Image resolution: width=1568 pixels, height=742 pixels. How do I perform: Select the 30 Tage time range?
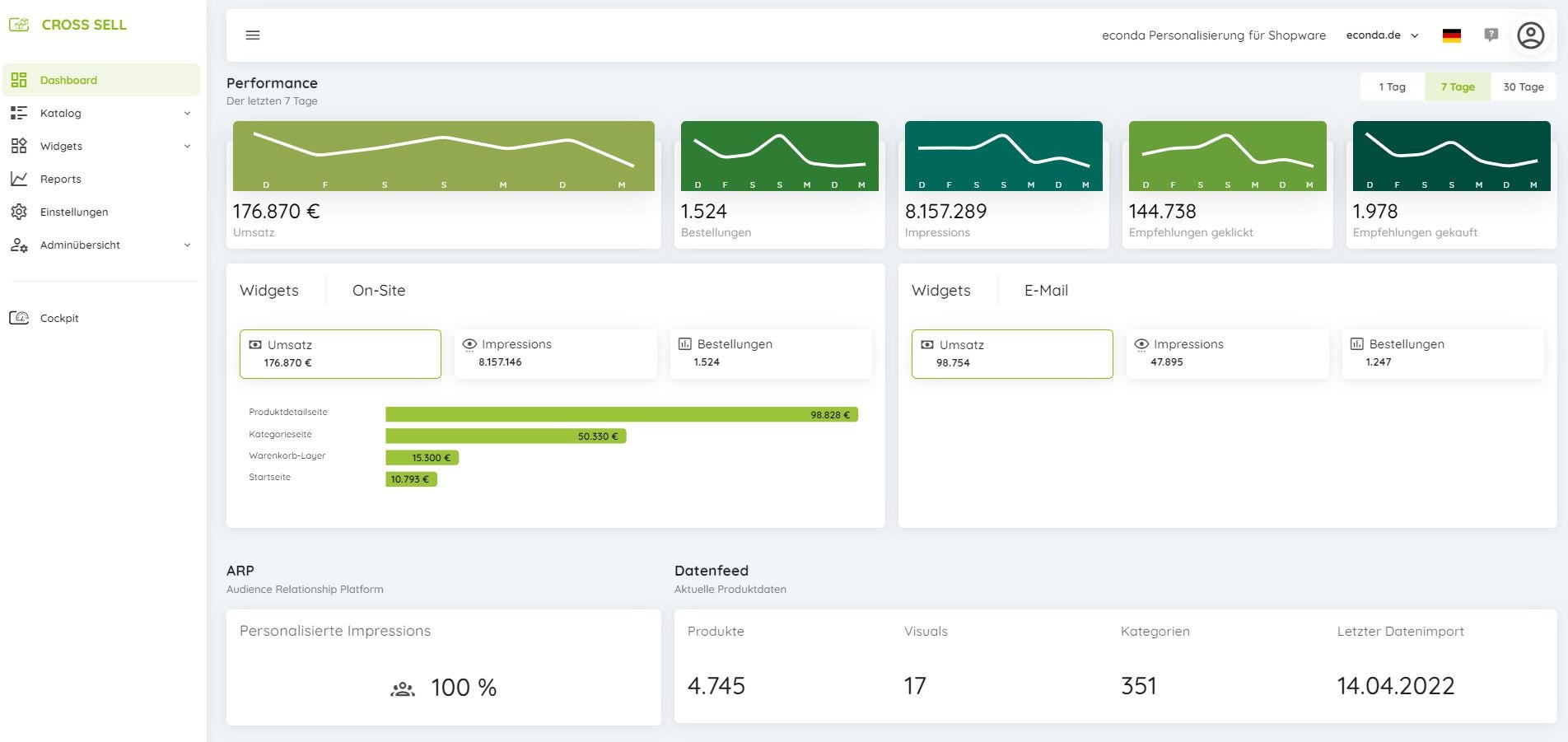point(1524,86)
